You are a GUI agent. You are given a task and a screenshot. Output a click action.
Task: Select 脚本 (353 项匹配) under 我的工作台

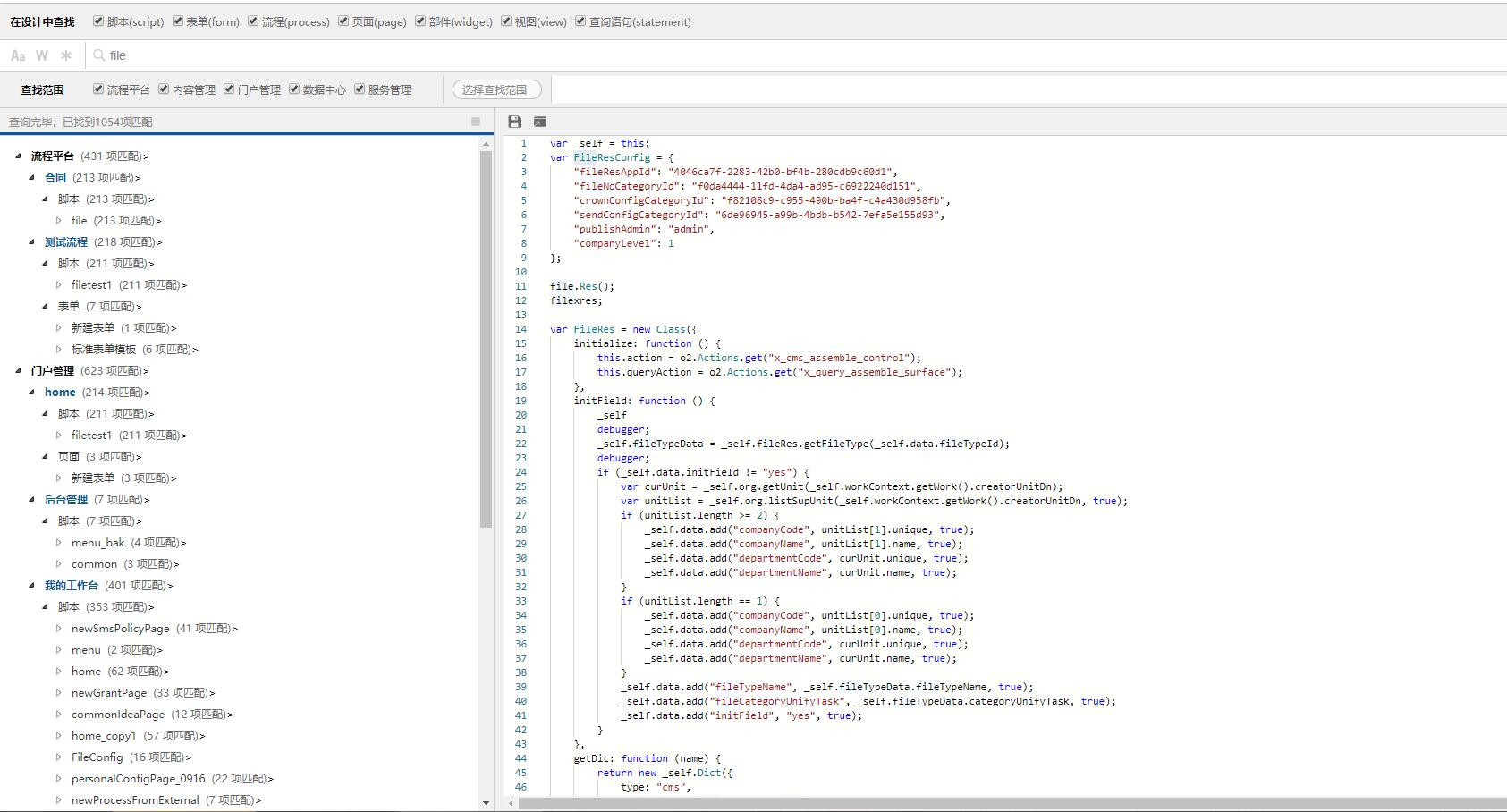(x=106, y=606)
